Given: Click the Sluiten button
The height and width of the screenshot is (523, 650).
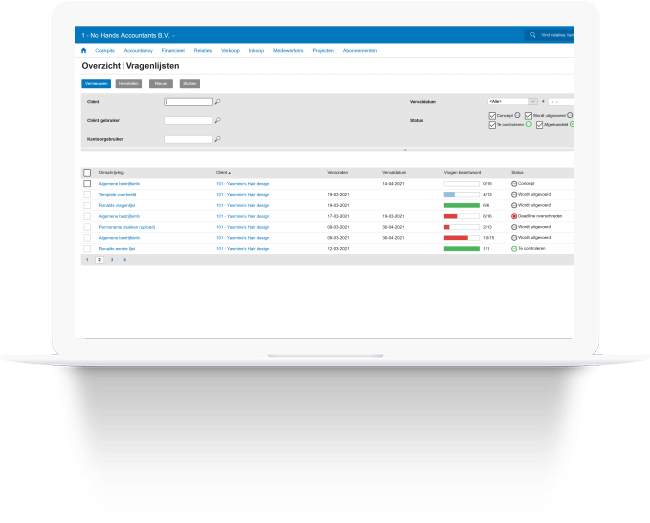Looking at the screenshot, I should pos(190,84).
